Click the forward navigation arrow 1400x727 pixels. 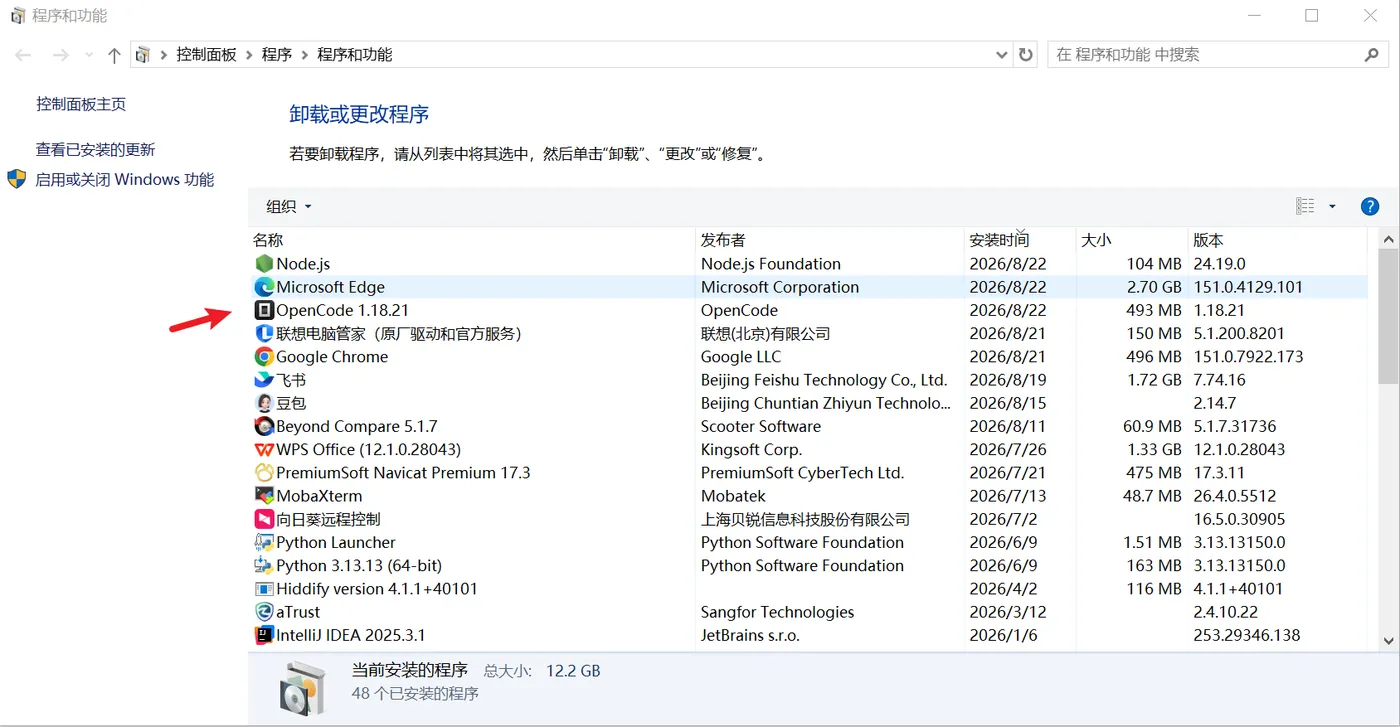(x=60, y=56)
